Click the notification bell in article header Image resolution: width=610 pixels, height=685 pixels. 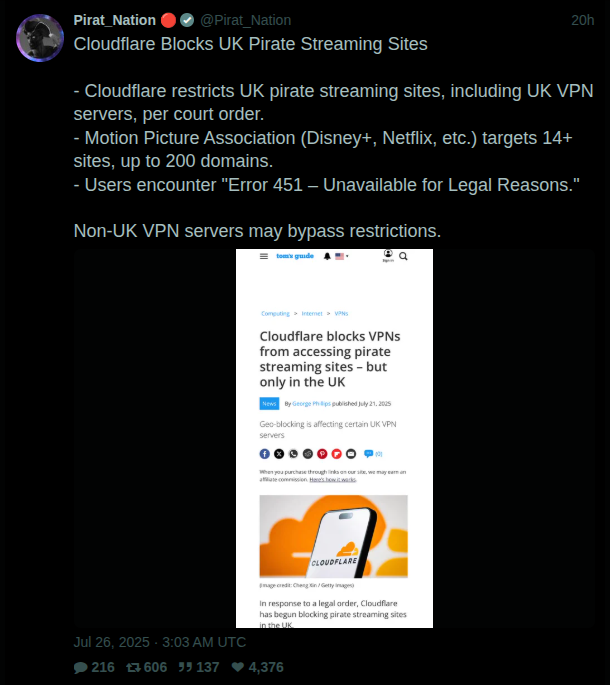(327, 256)
